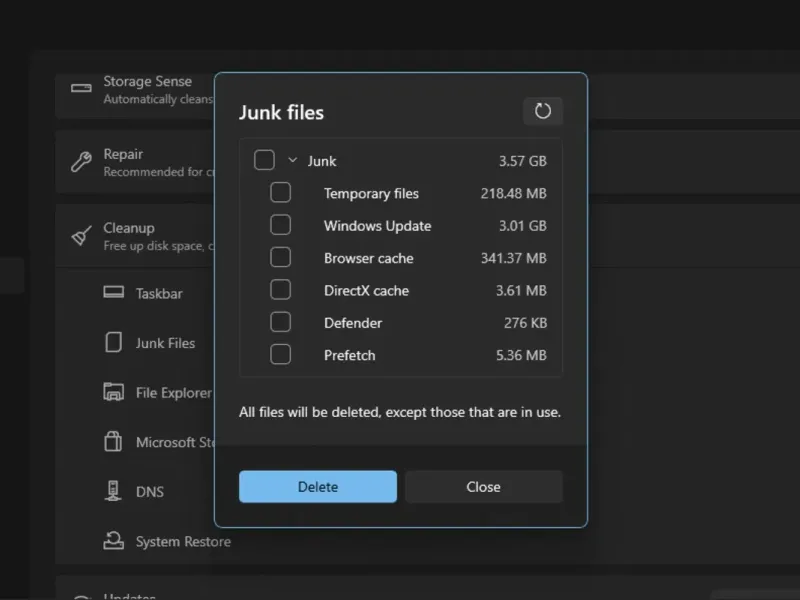Refresh the junk files scan
The height and width of the screenshot is (600, 800).
point(543,111)
